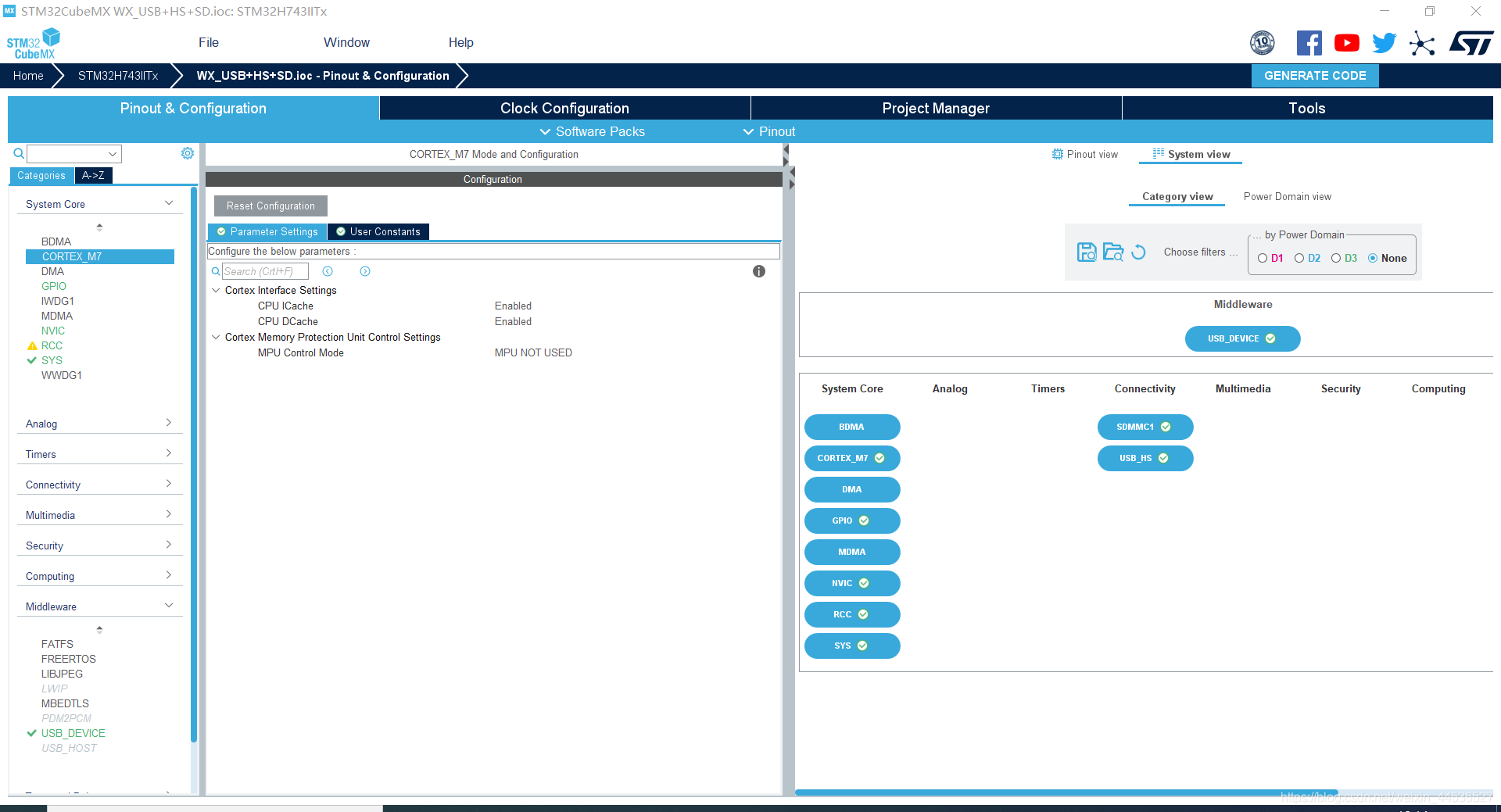This screenshot has height=812, width=1501.
Task: Click the 10-year anniversary badge icon
Action: pos(1263,43)
